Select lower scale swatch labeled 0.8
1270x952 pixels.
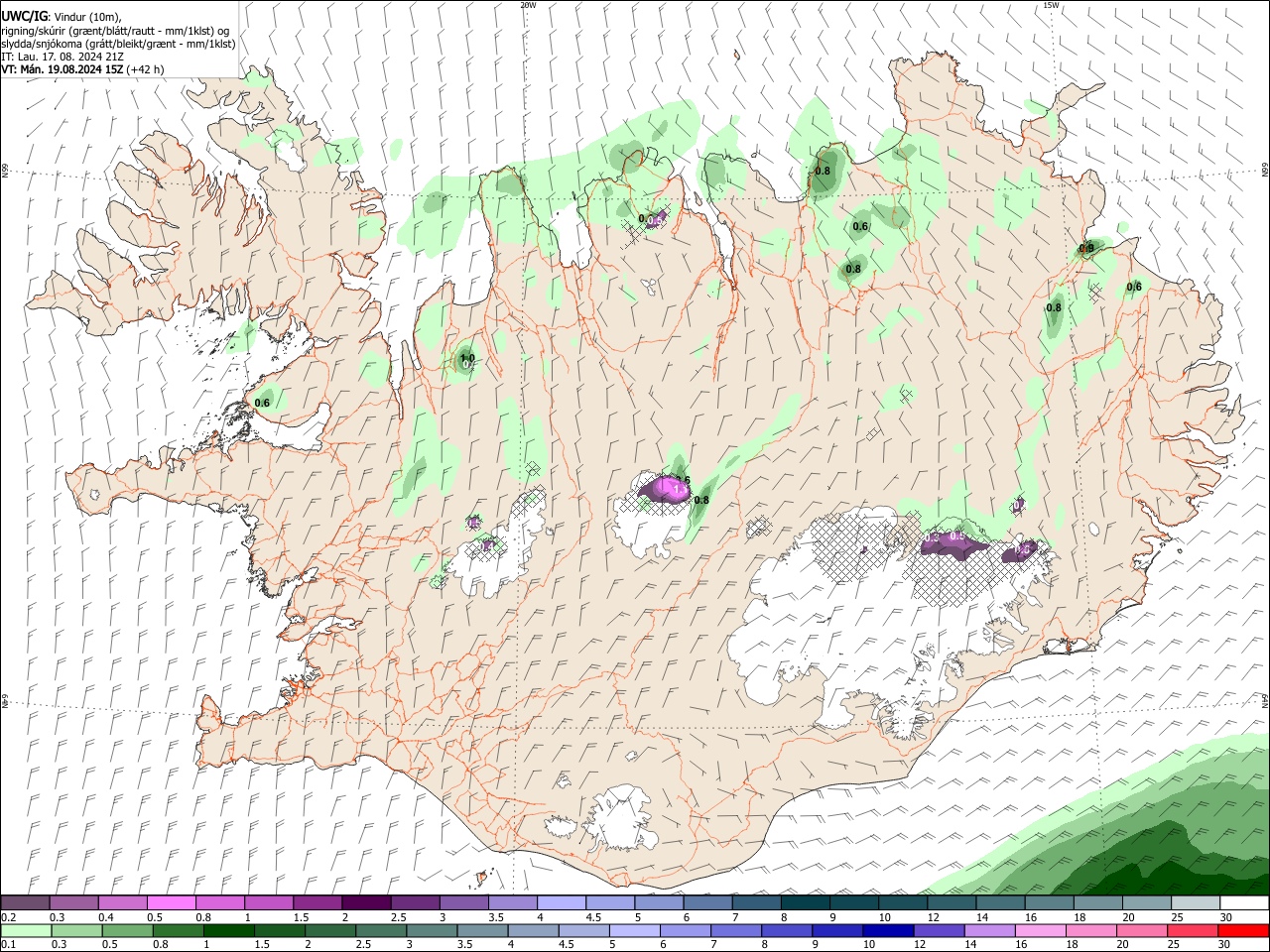pos(178,930)
